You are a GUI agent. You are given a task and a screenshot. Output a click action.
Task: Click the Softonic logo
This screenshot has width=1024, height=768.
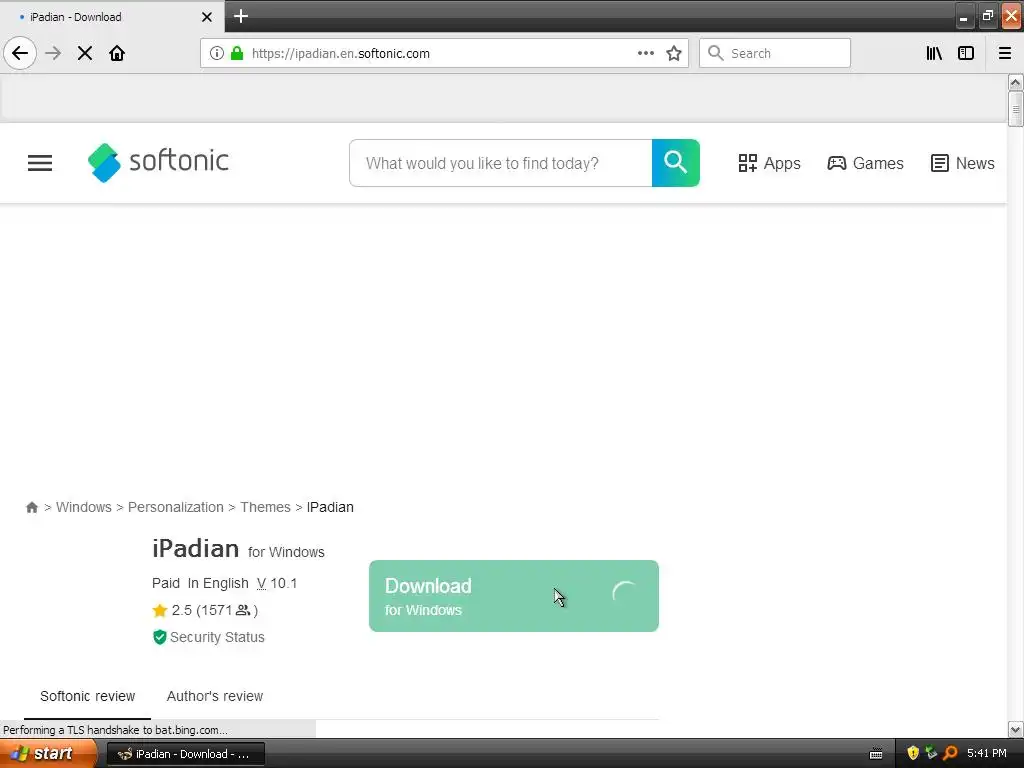tap(158, 162)
